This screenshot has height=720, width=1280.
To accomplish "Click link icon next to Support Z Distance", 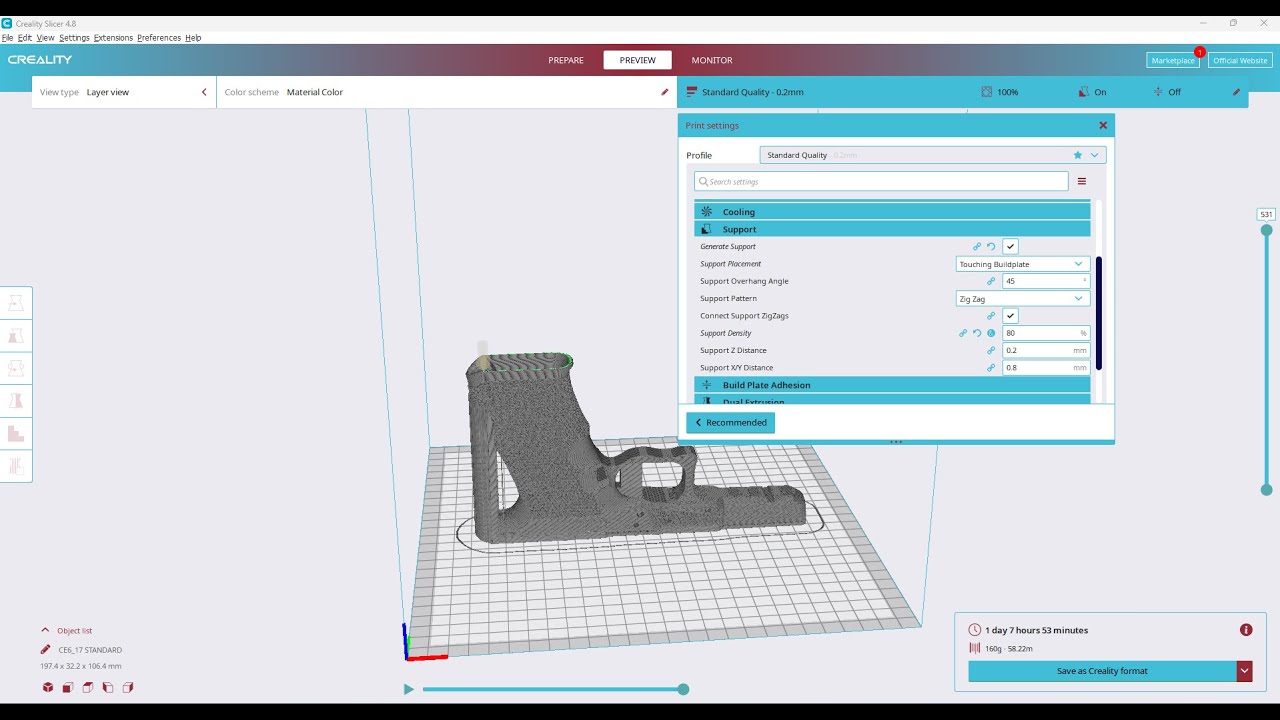I will (x=991, y=351).
